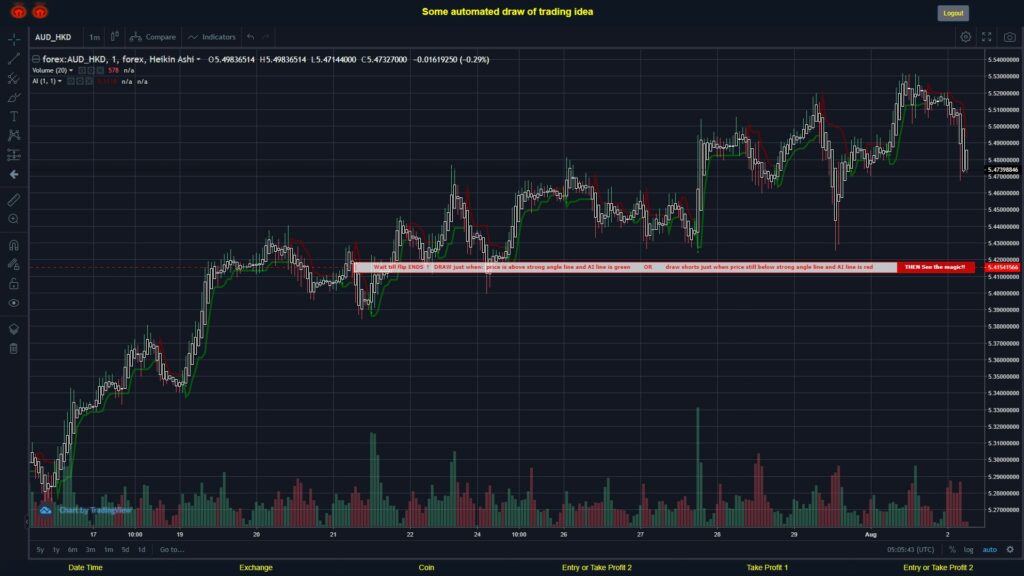Click the Take Profit 1 column header

pos(767,568)
